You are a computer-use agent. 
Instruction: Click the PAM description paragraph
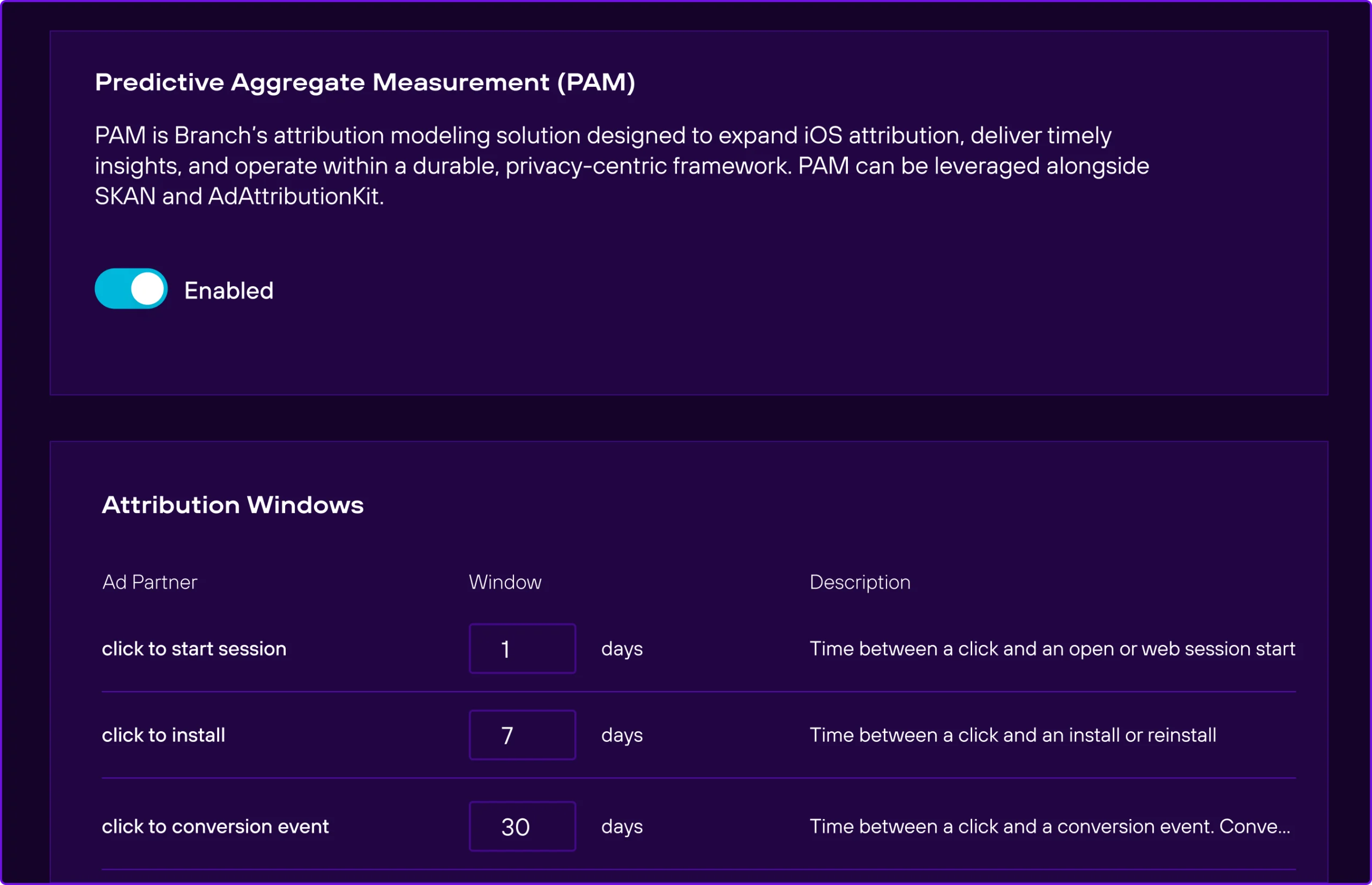coord(621,166)
